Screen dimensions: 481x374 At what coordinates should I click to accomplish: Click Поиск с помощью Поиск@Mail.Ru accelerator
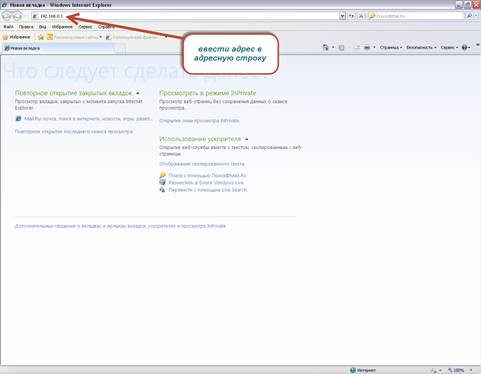click(x=207, y=175)
